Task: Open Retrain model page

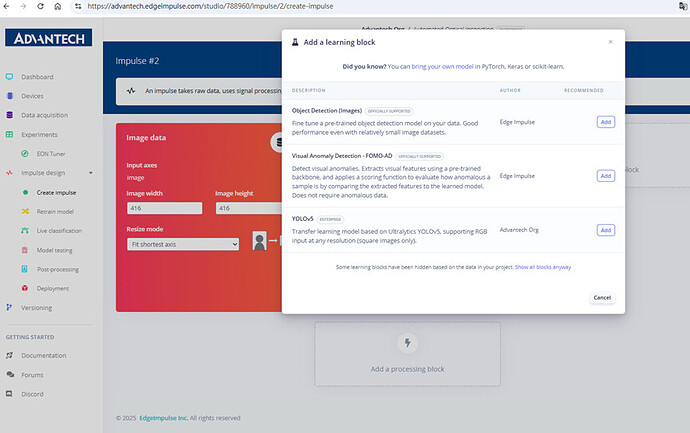Action: (55, 212)
